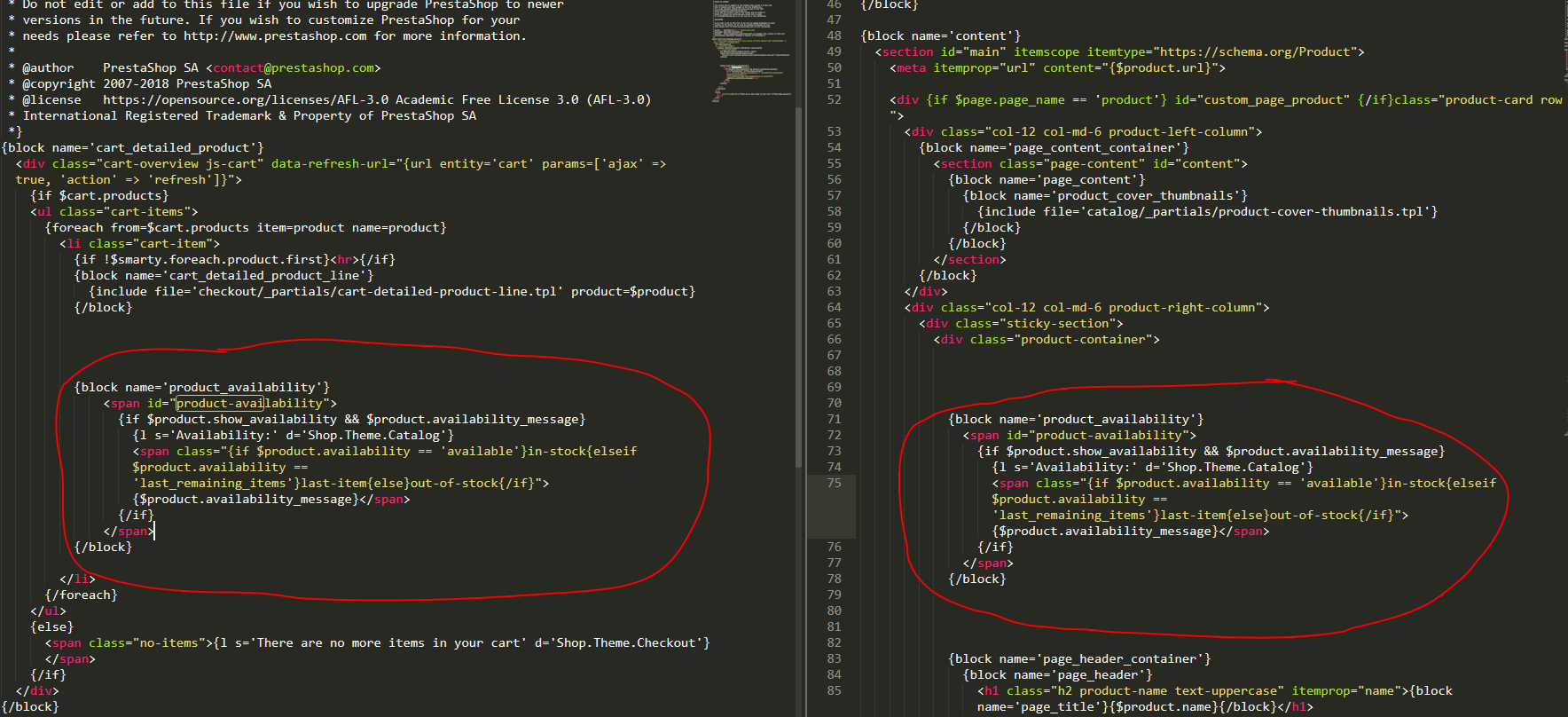Click the cart-detailed-product-line.tpl include path
1568x717 pixels.
click(380, 292)
